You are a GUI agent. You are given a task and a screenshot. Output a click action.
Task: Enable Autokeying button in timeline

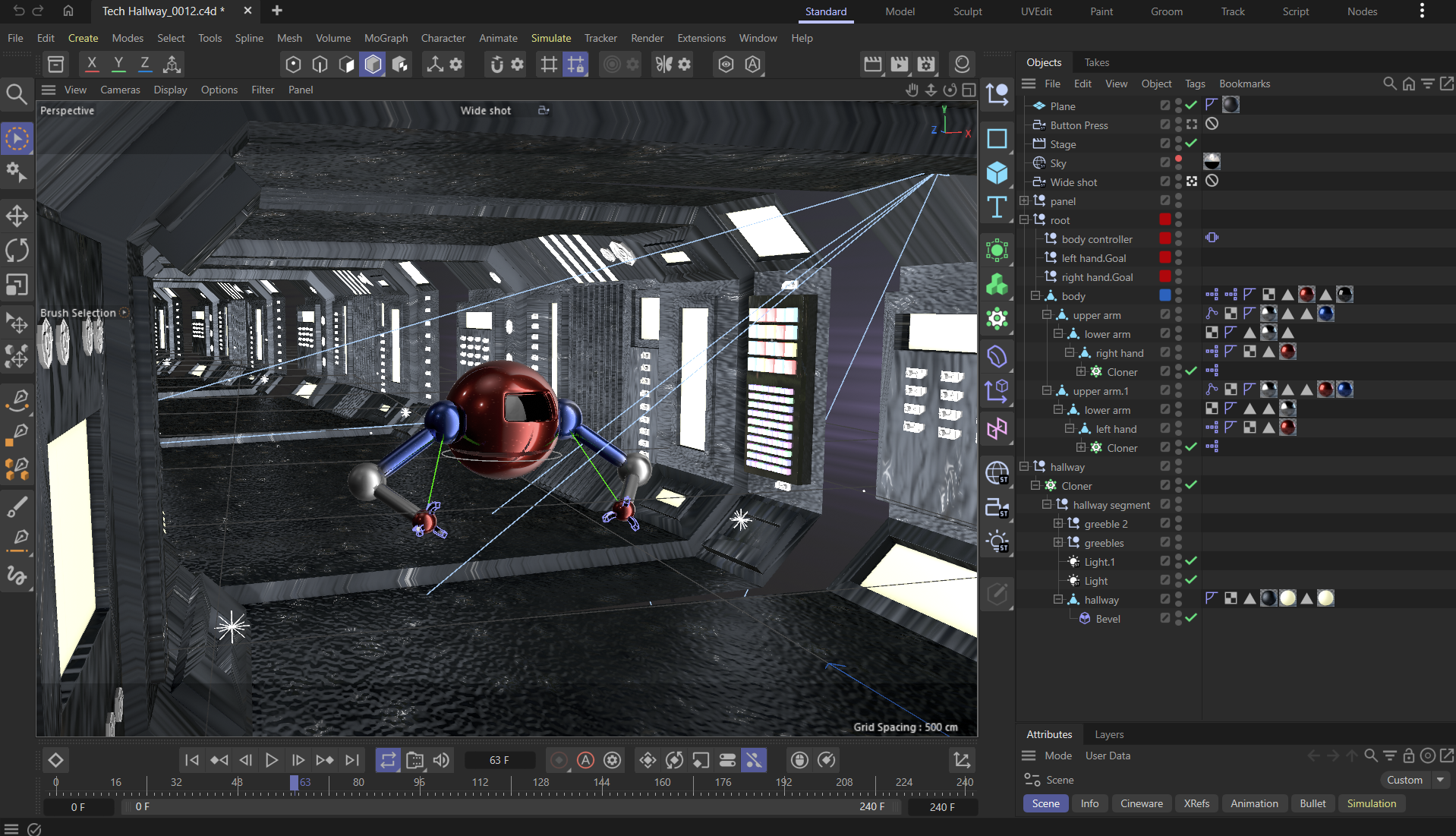[585, 760]
